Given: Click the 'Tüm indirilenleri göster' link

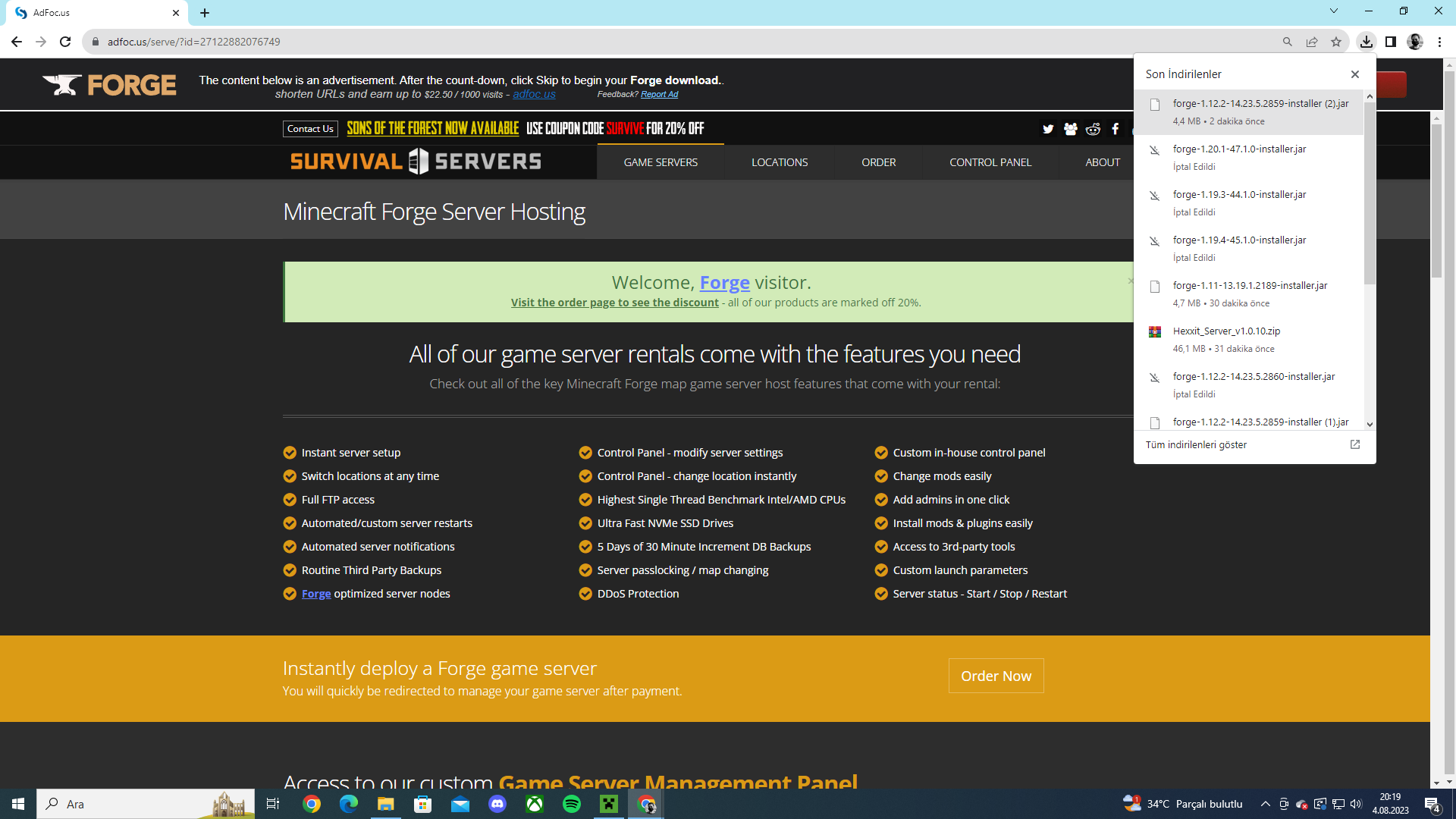Looking at the screenshot, I should pyautogui.click(x=1196, y=444).
